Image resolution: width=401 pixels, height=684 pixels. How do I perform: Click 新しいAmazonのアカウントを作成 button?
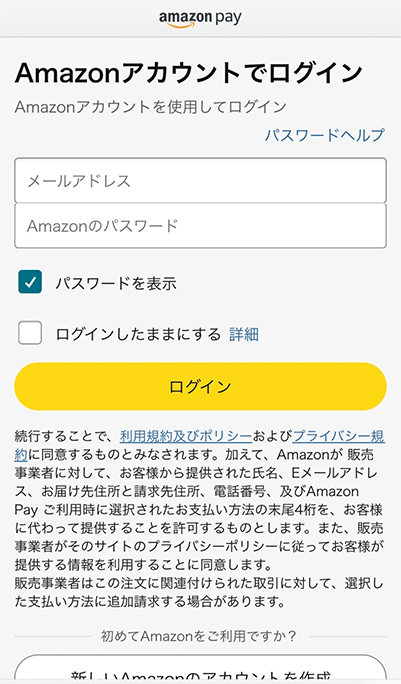(200, 668)
